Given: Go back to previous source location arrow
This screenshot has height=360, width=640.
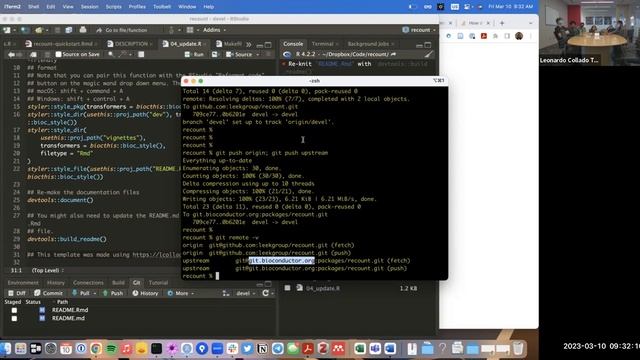Looking at the screenshot, I should 11,54.
